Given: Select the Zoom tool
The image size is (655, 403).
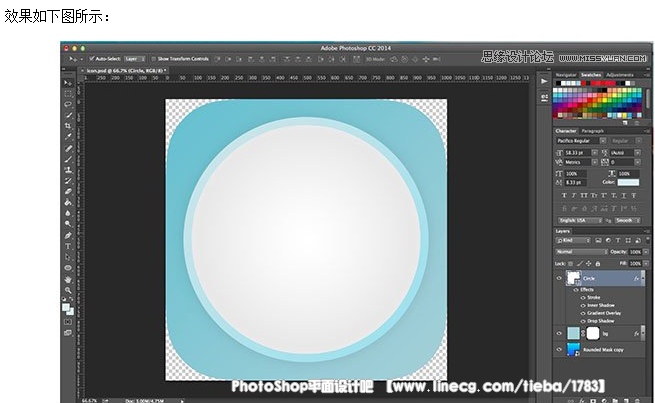Looking at the screenshot, I should pos(68,290).
